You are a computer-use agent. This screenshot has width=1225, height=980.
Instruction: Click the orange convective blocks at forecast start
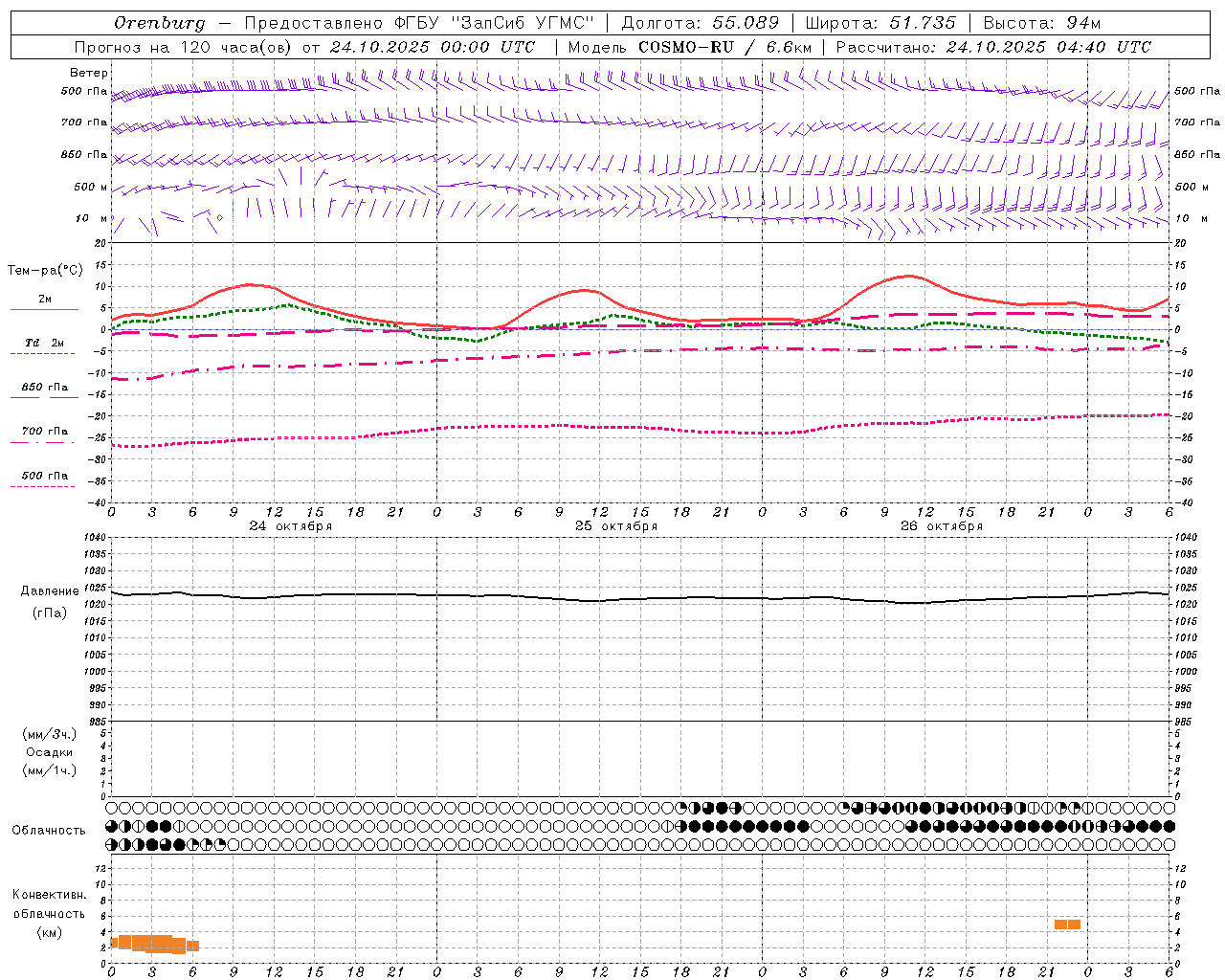154,944
